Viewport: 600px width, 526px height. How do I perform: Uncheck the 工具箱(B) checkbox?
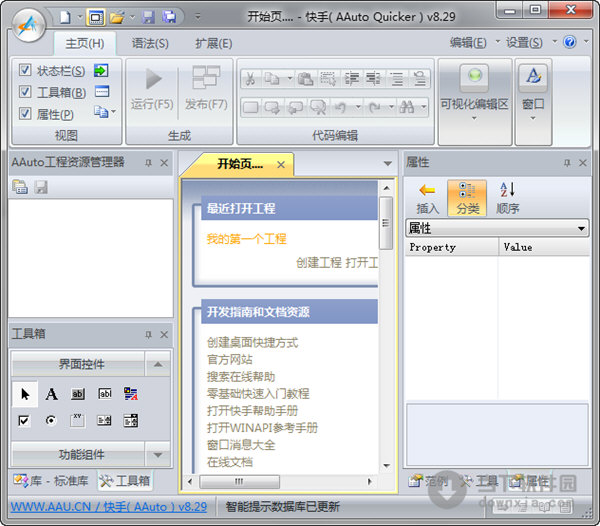pyautogui.click(x=25, y=91)
